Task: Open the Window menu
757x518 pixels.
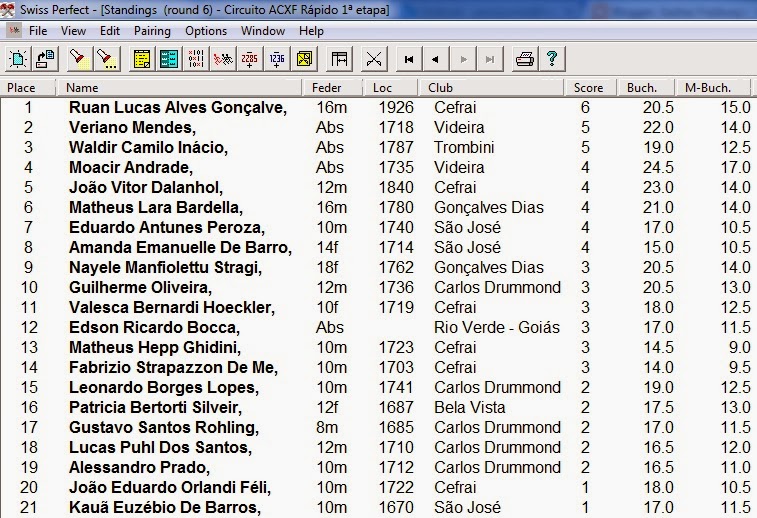Action: (263, 31)
